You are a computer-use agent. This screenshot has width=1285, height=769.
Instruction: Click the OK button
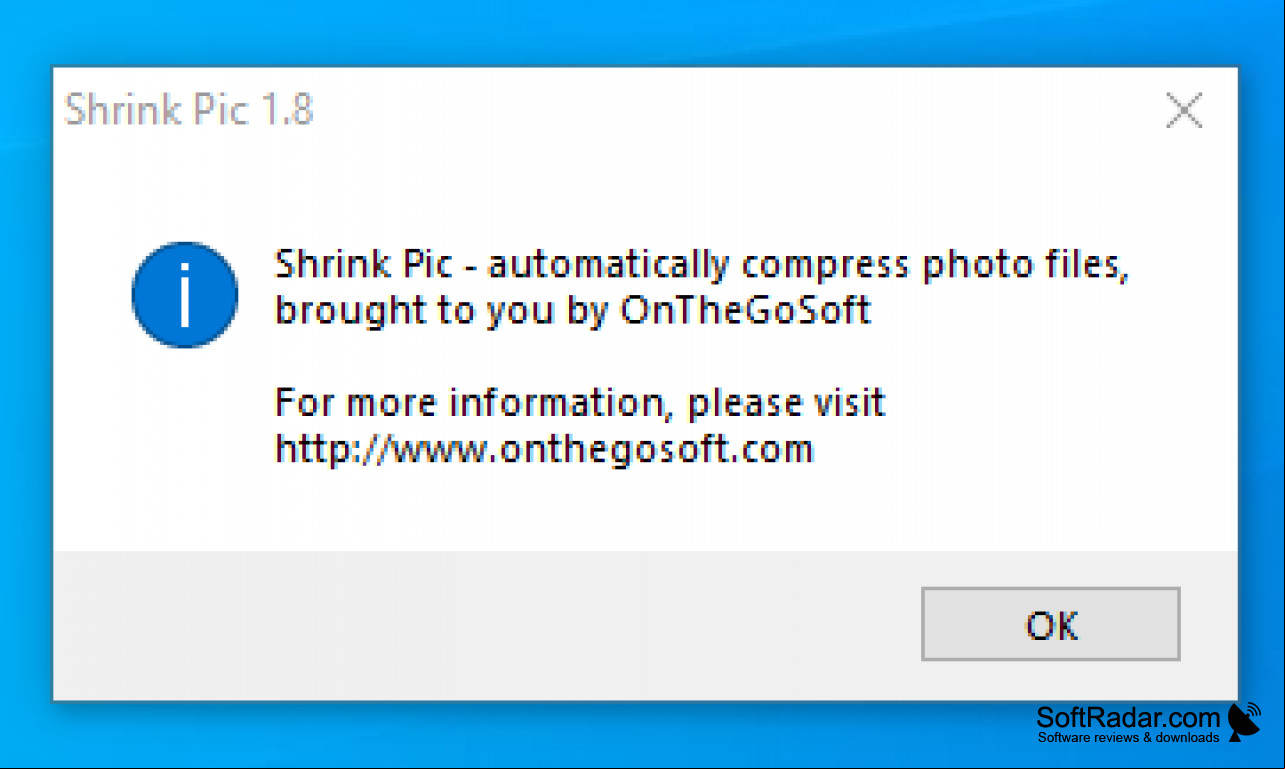1051,624
